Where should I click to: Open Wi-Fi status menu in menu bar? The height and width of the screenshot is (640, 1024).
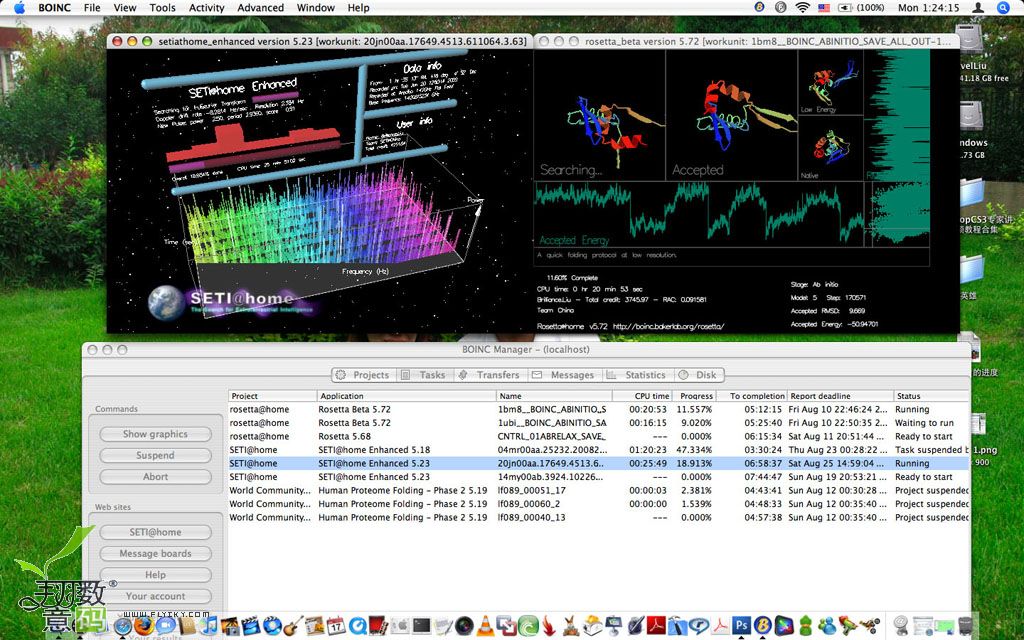pyautogui.click(x=803, y=7)
